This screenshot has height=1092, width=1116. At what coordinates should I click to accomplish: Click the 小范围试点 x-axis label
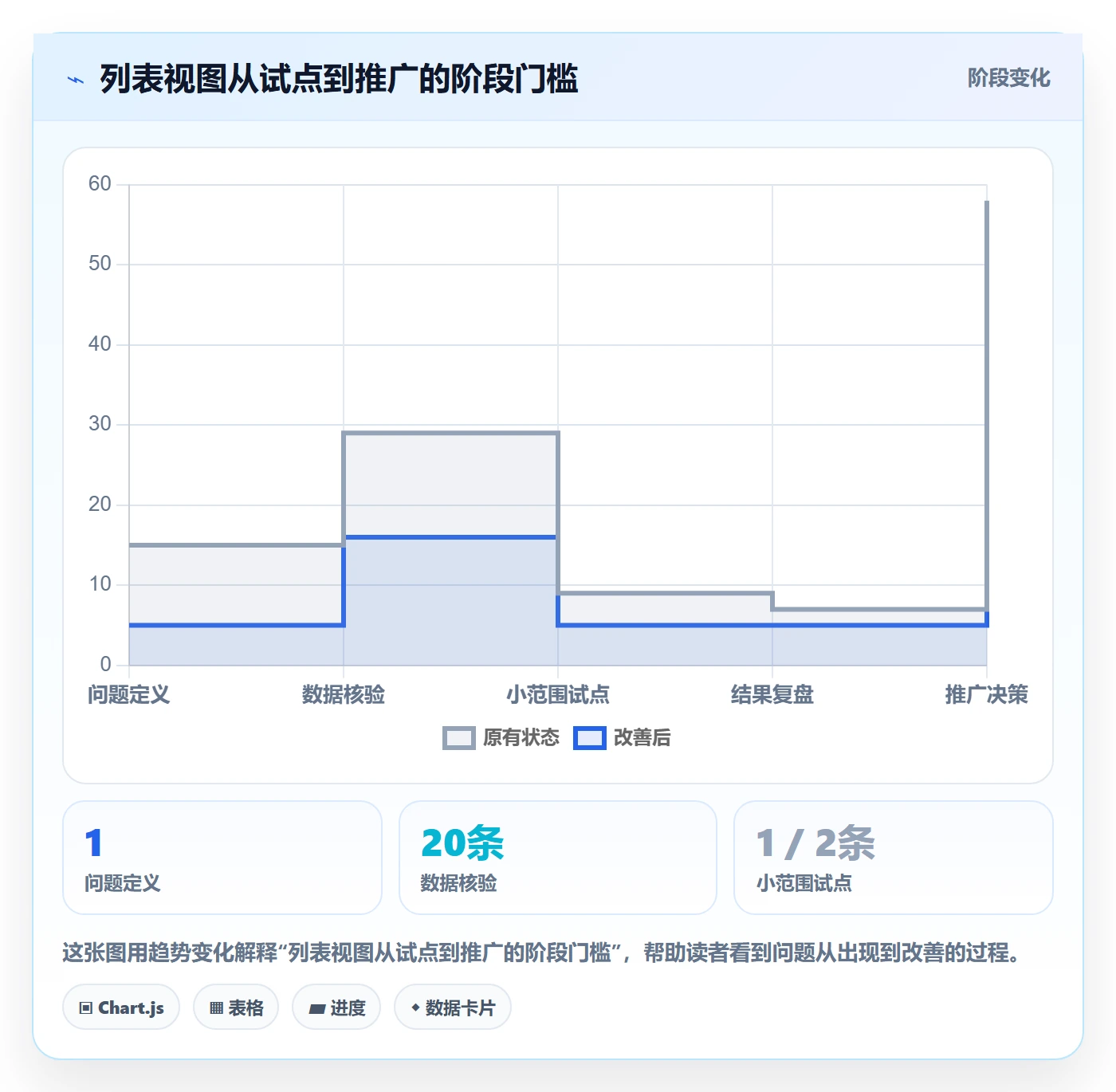pos(558,695)
